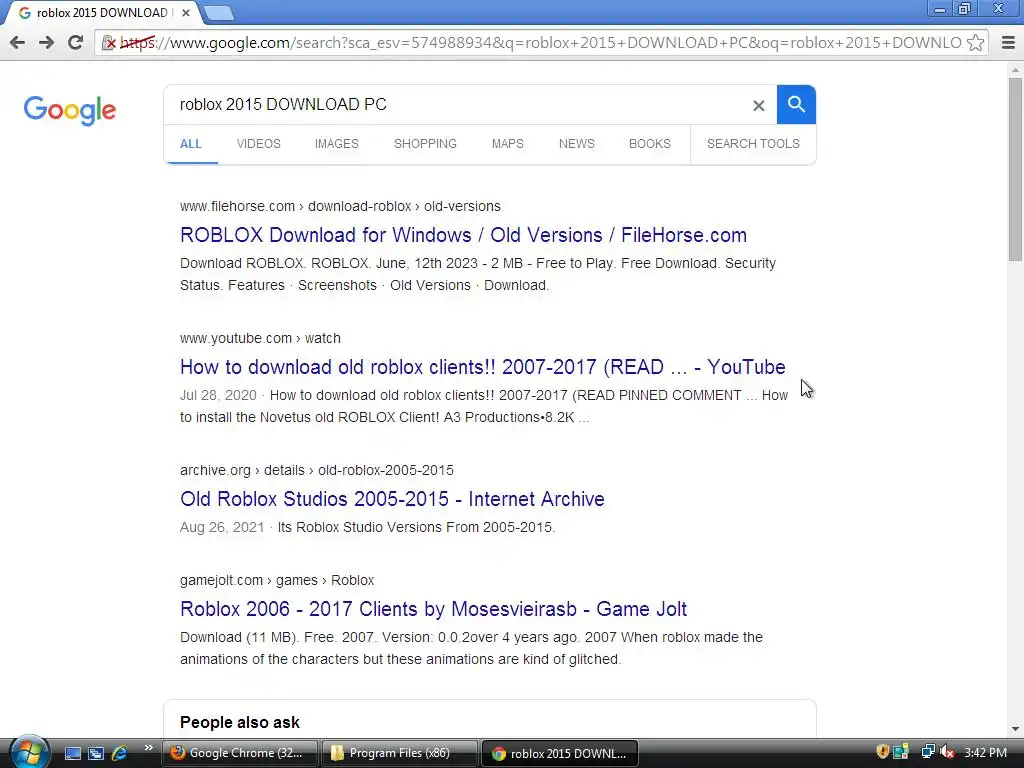Open the Chrome hamburger menu
Image resolution: width=1024 pixels, height=768 pixels.
click(x=1008, y=43)
